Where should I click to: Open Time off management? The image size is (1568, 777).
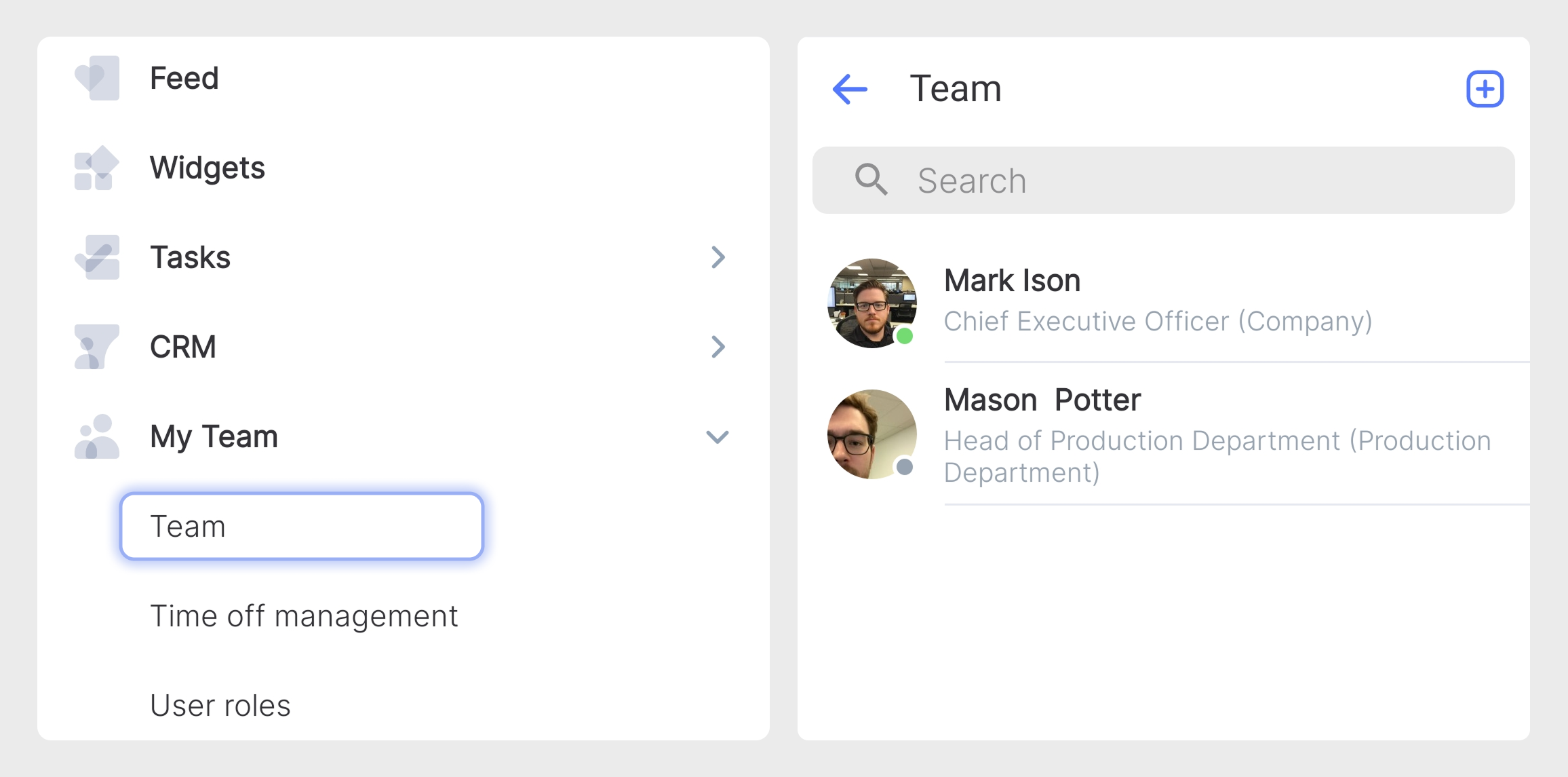[x=304, y=616]
